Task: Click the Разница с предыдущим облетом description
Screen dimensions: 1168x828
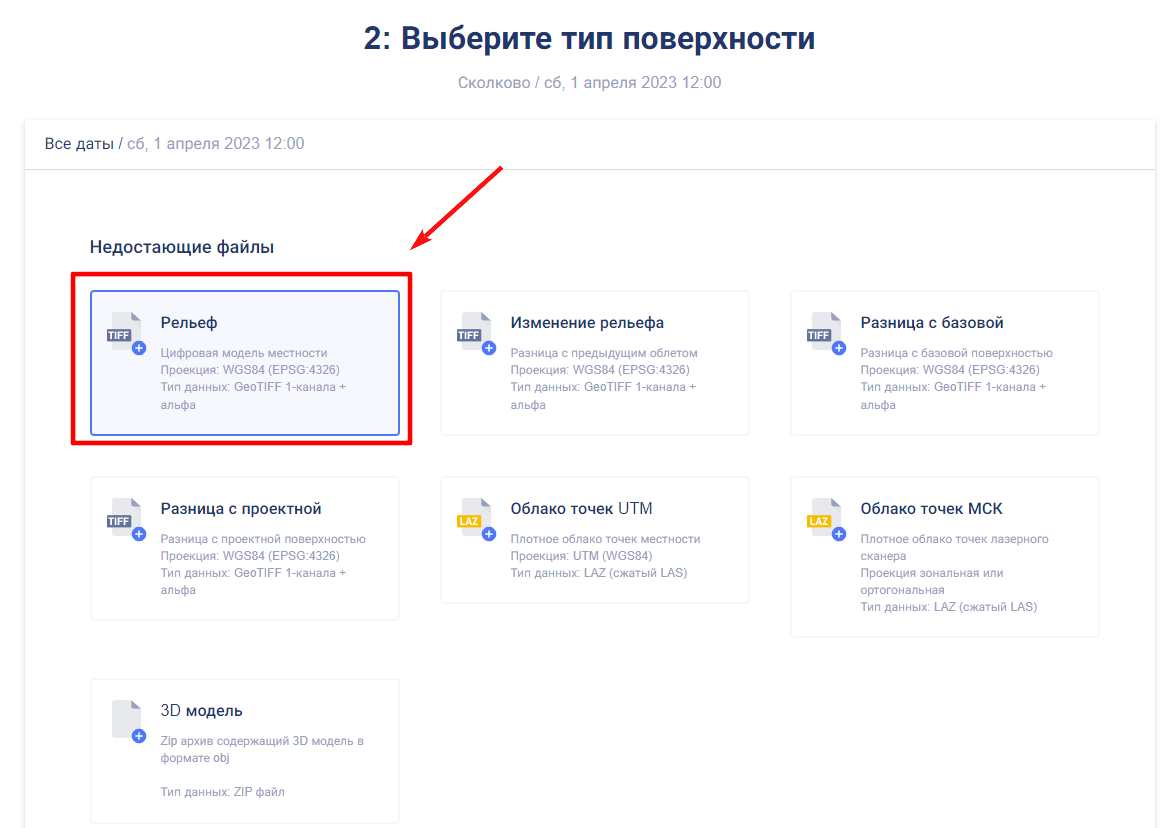Action: point(604,353)
